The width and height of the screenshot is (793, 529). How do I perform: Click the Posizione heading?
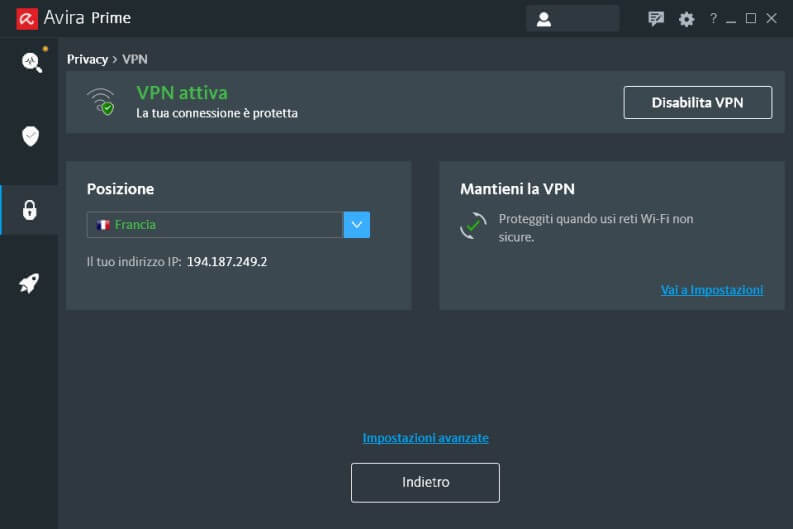(120, 189)
